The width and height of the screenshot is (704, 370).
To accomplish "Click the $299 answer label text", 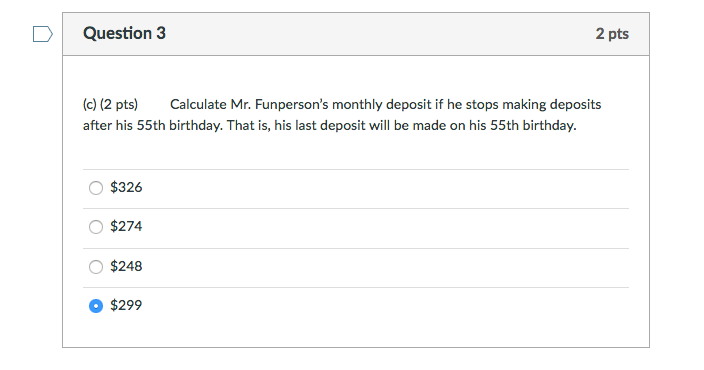I will 126,305.
